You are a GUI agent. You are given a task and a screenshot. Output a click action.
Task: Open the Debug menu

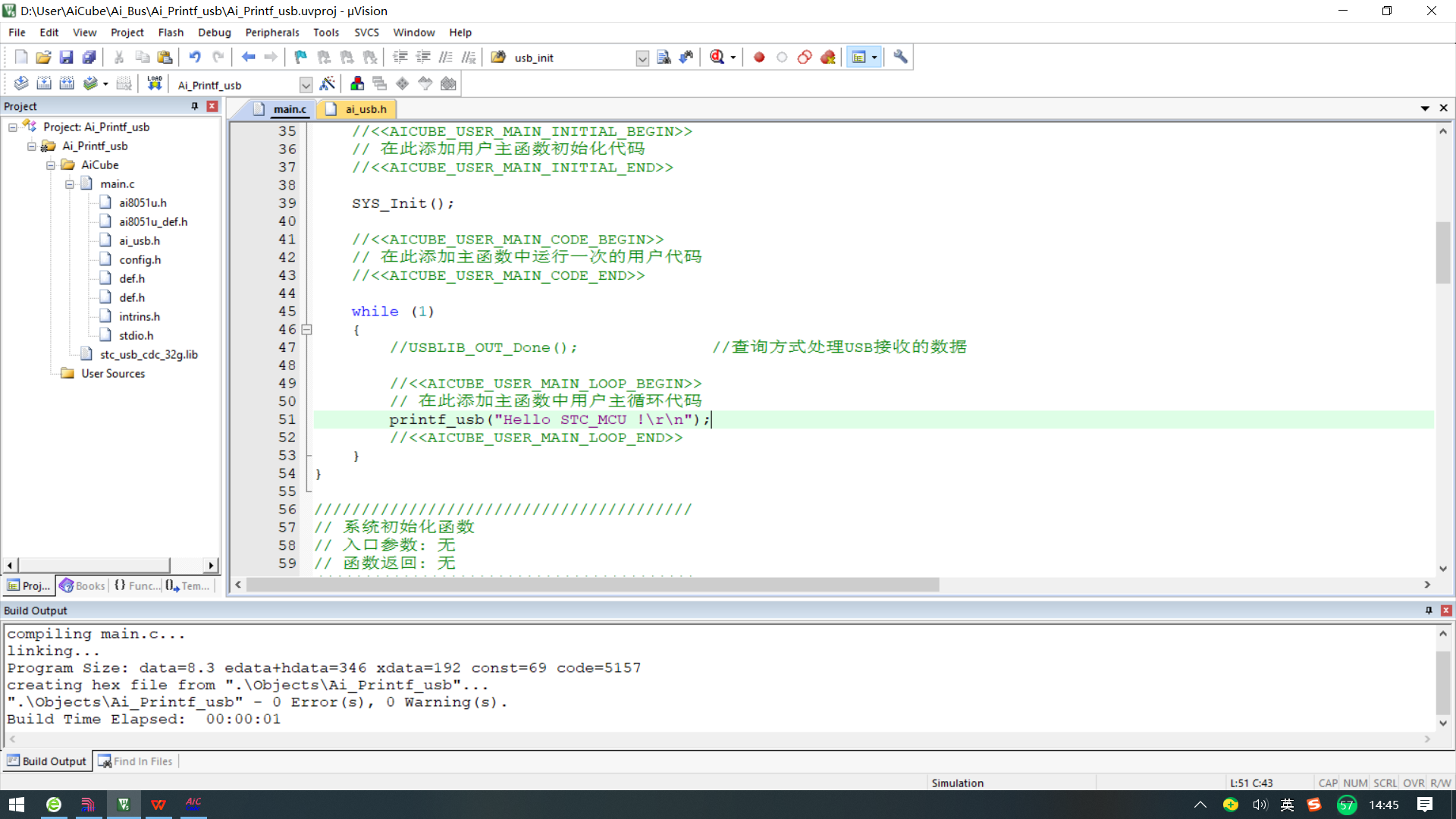pyautogui.click(x=215, y=33)
